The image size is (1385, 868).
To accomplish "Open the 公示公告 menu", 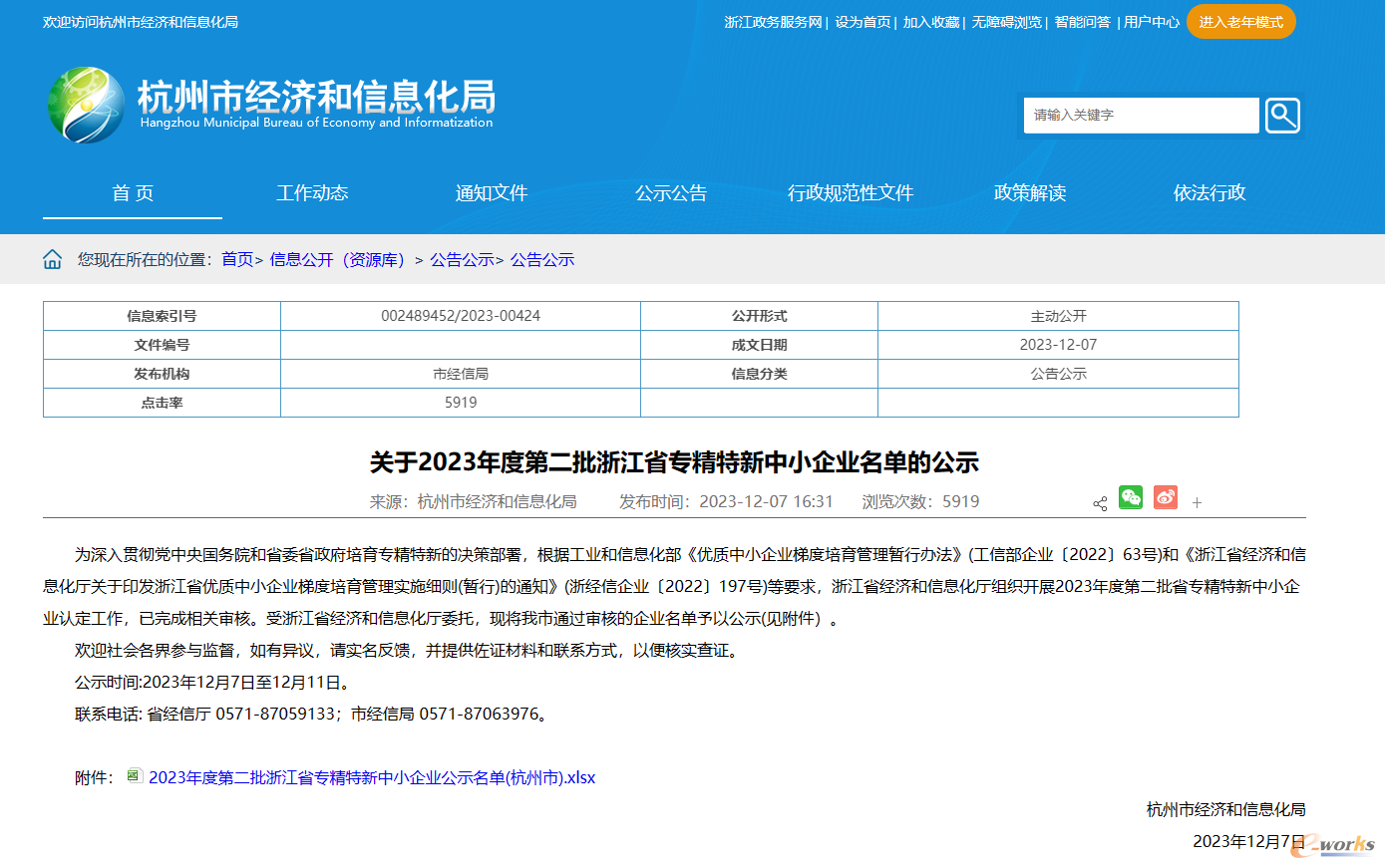I will point(670,194).
